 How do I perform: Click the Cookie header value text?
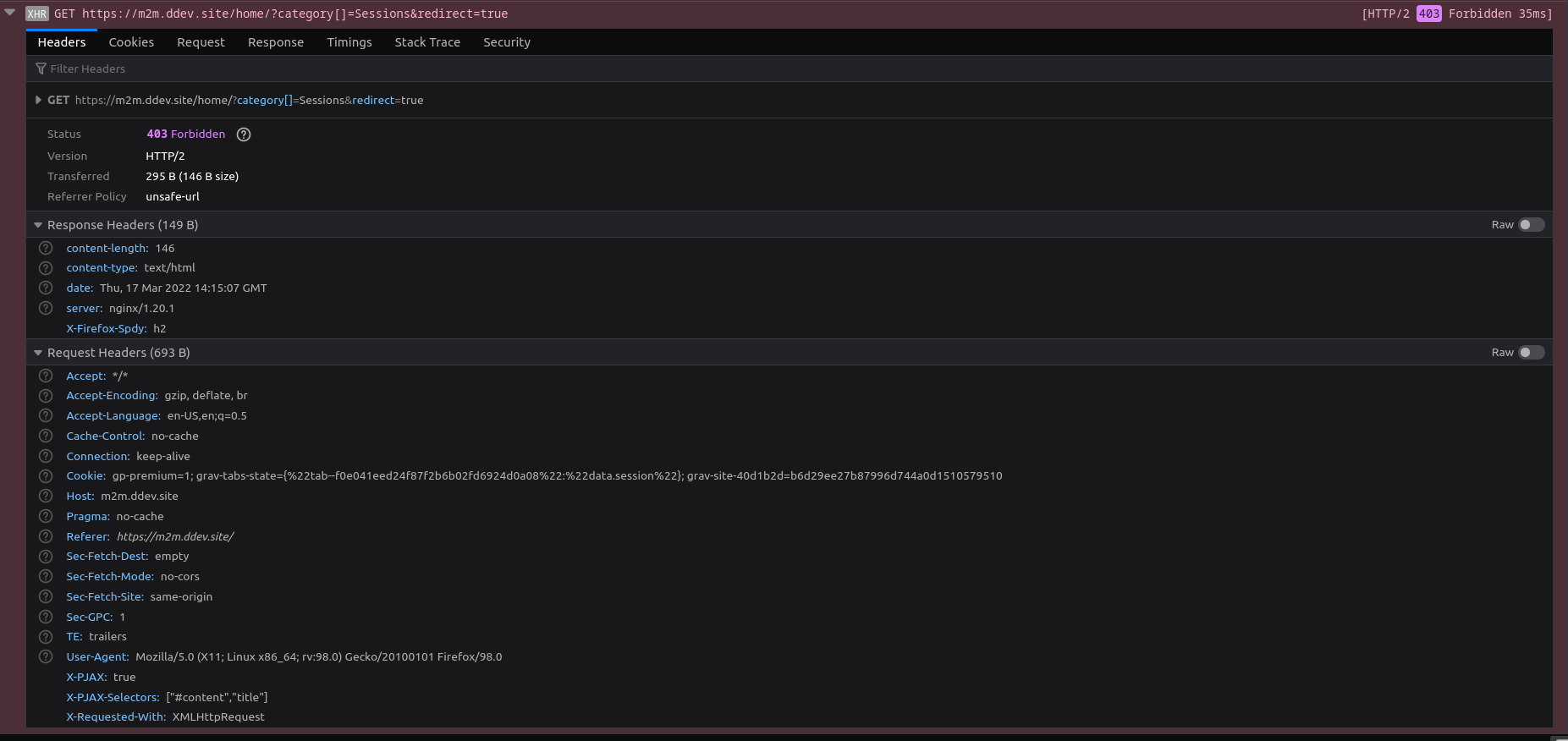tap(558, 476)
